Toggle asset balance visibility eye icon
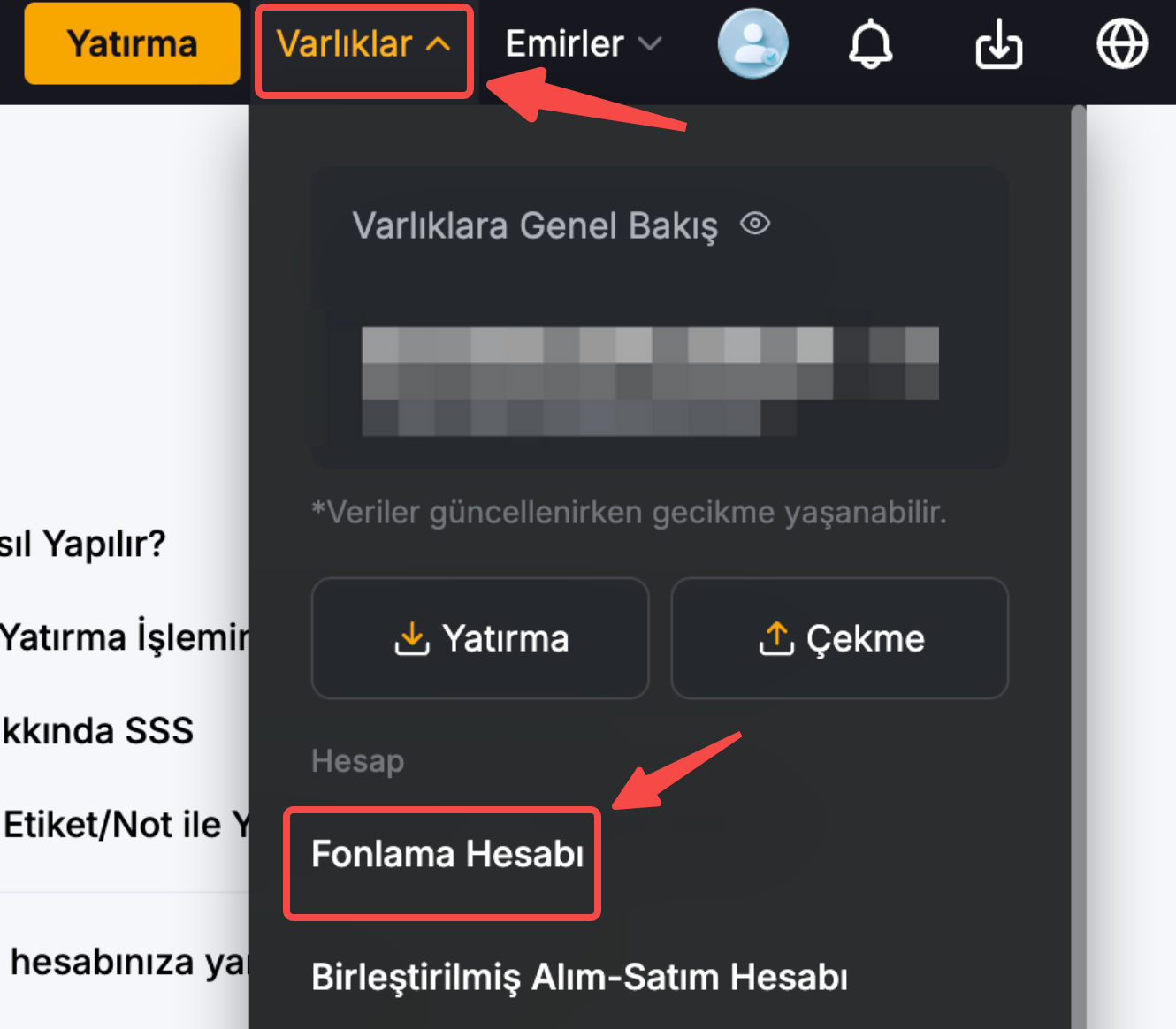 (x=755, y=224)
